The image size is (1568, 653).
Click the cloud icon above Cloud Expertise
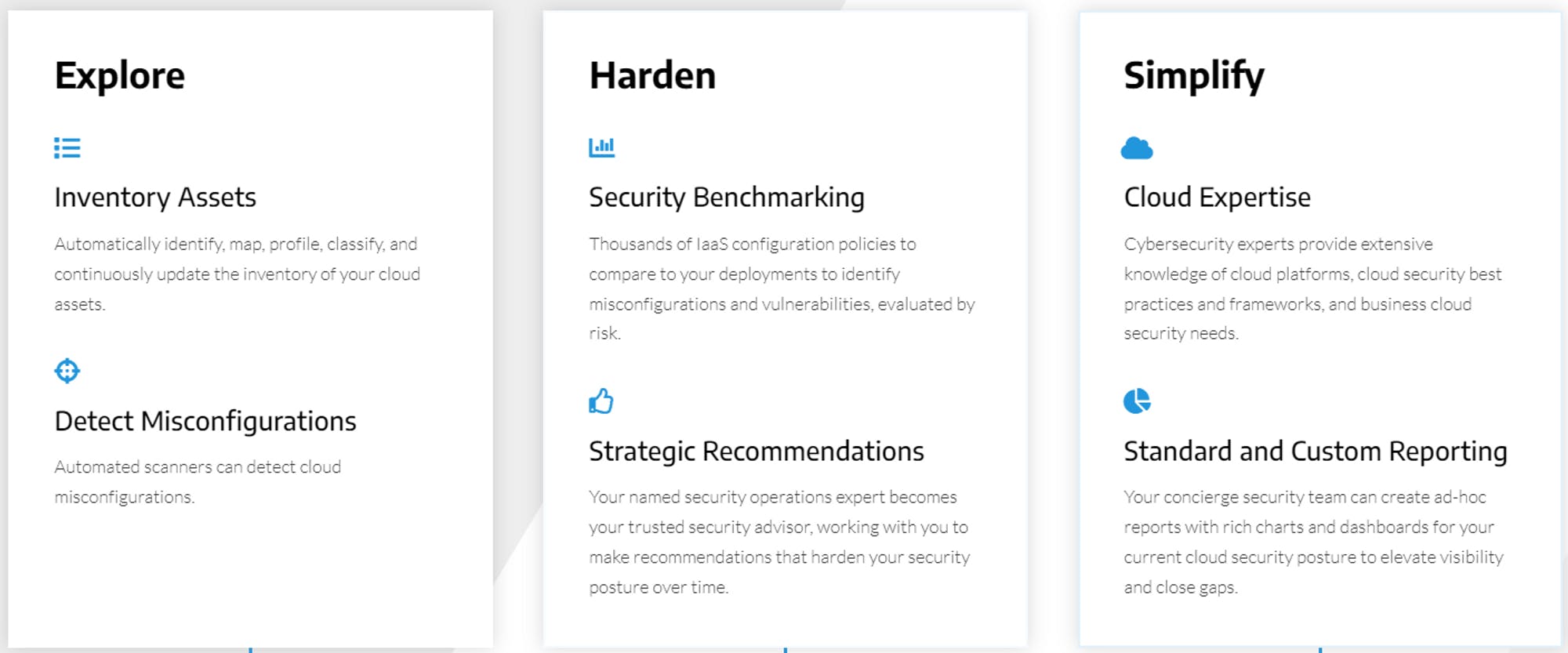click(x=1137, y=148)
